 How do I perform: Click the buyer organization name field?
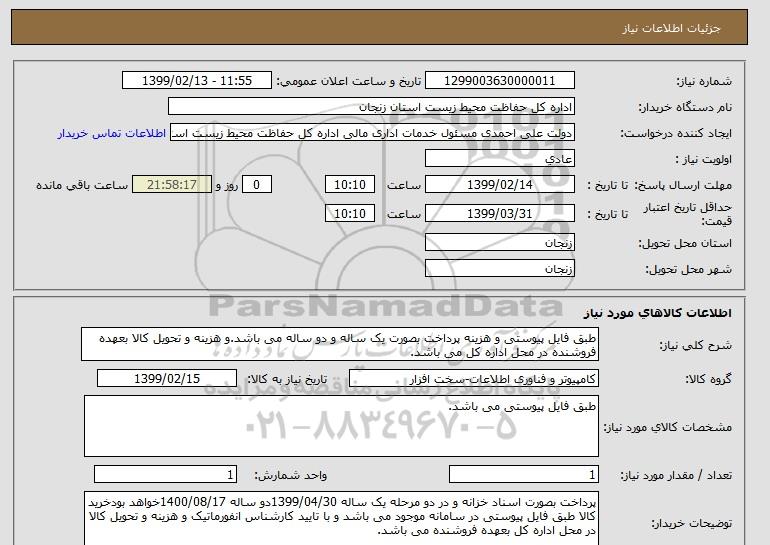pyautogui.click(x=371, y=107)
